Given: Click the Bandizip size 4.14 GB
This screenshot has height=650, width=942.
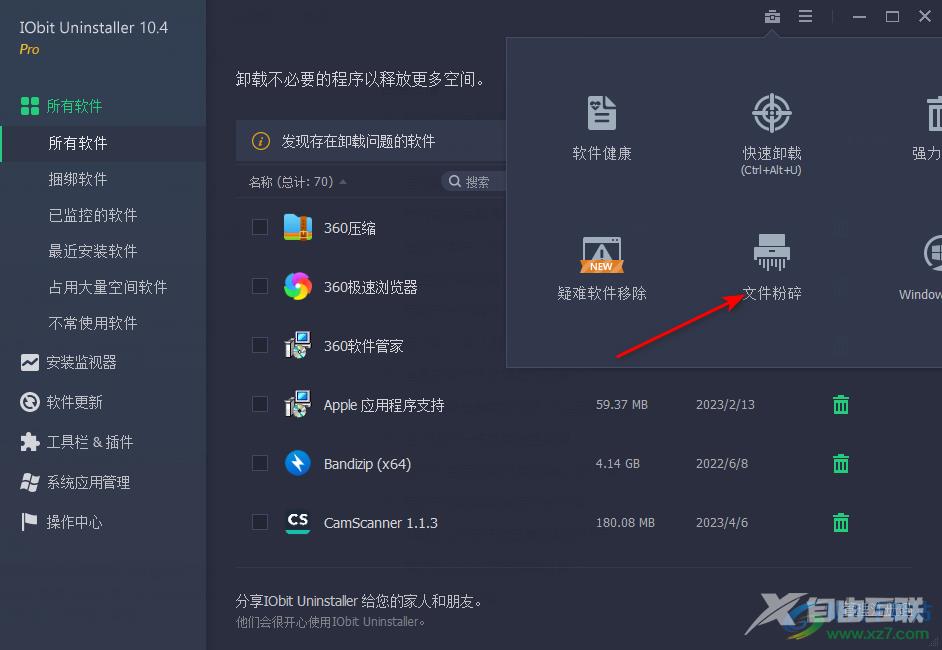Looking at the screenshot, I should 618,464.
